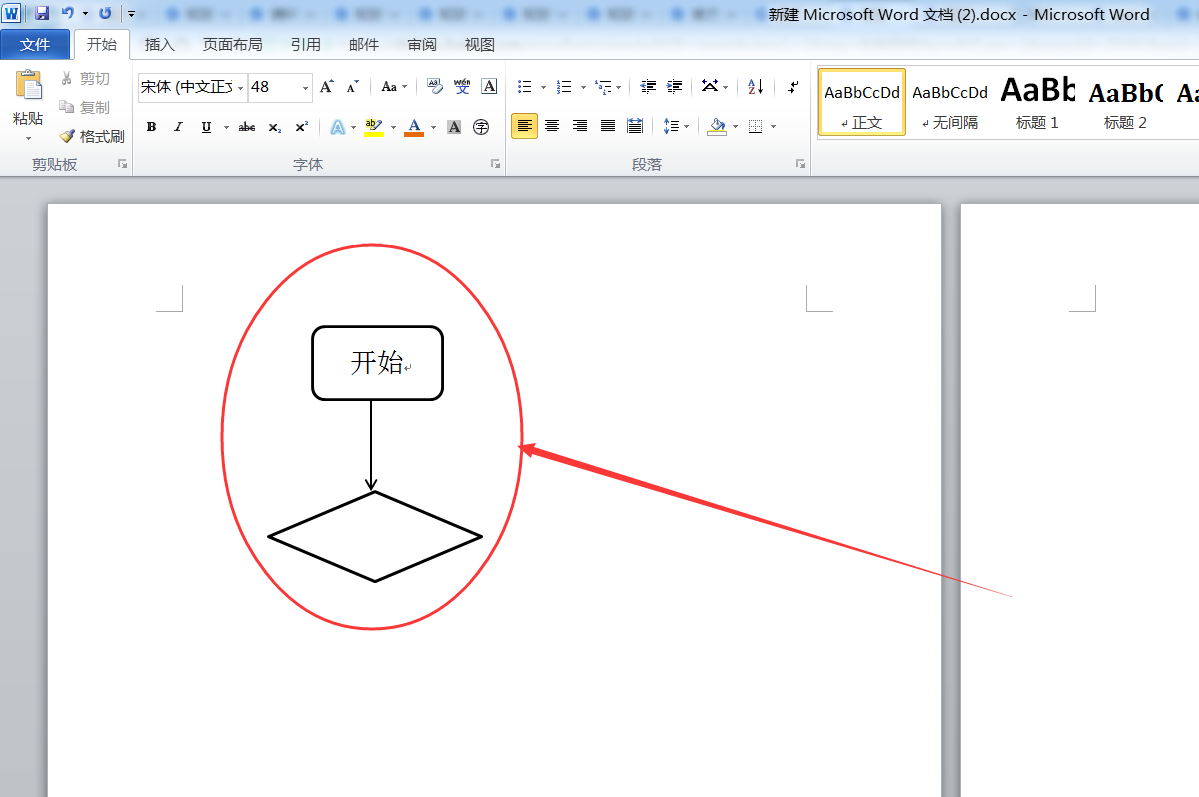Apply the 标题 1 heading style

(x=1037, y=102)
